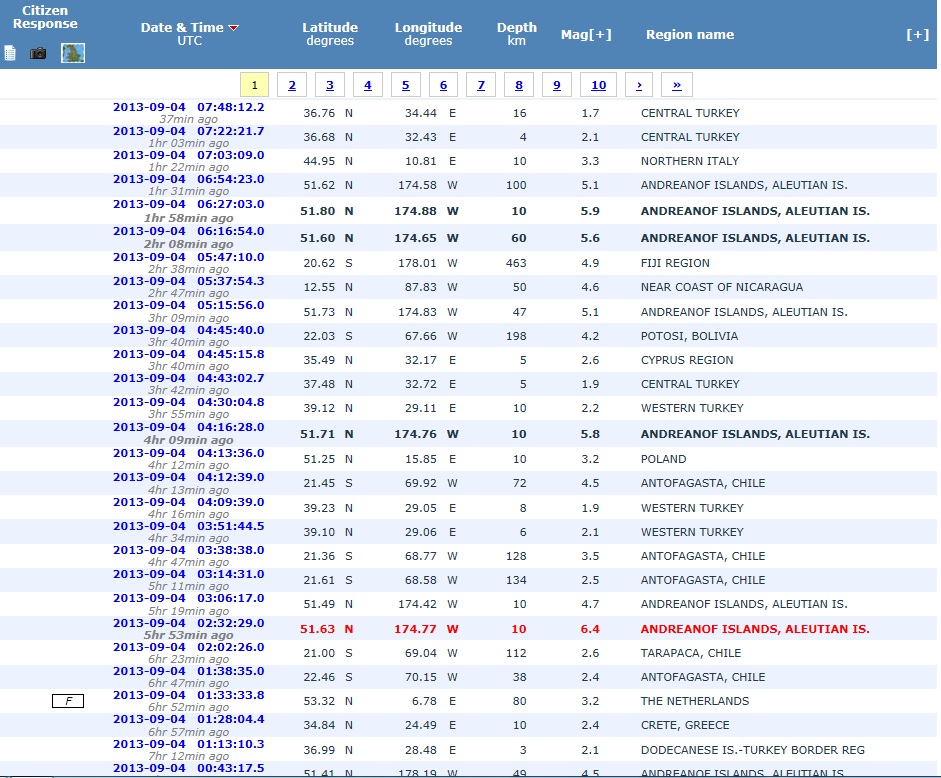Select results page 9
The height and width of the screenshot is (778, 941).
[557, 85]
